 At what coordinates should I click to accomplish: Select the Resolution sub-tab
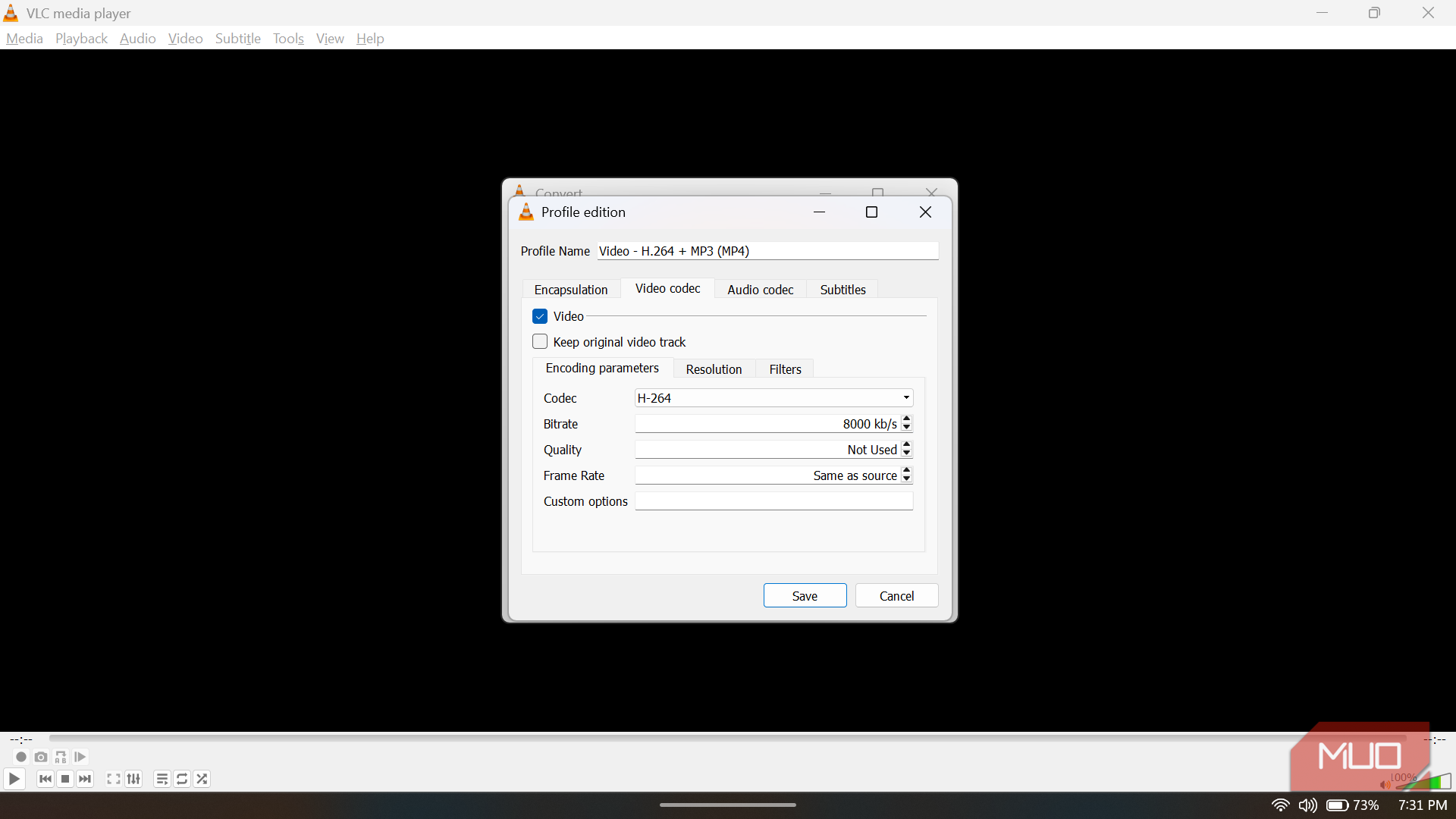click(x=714, y=369)
